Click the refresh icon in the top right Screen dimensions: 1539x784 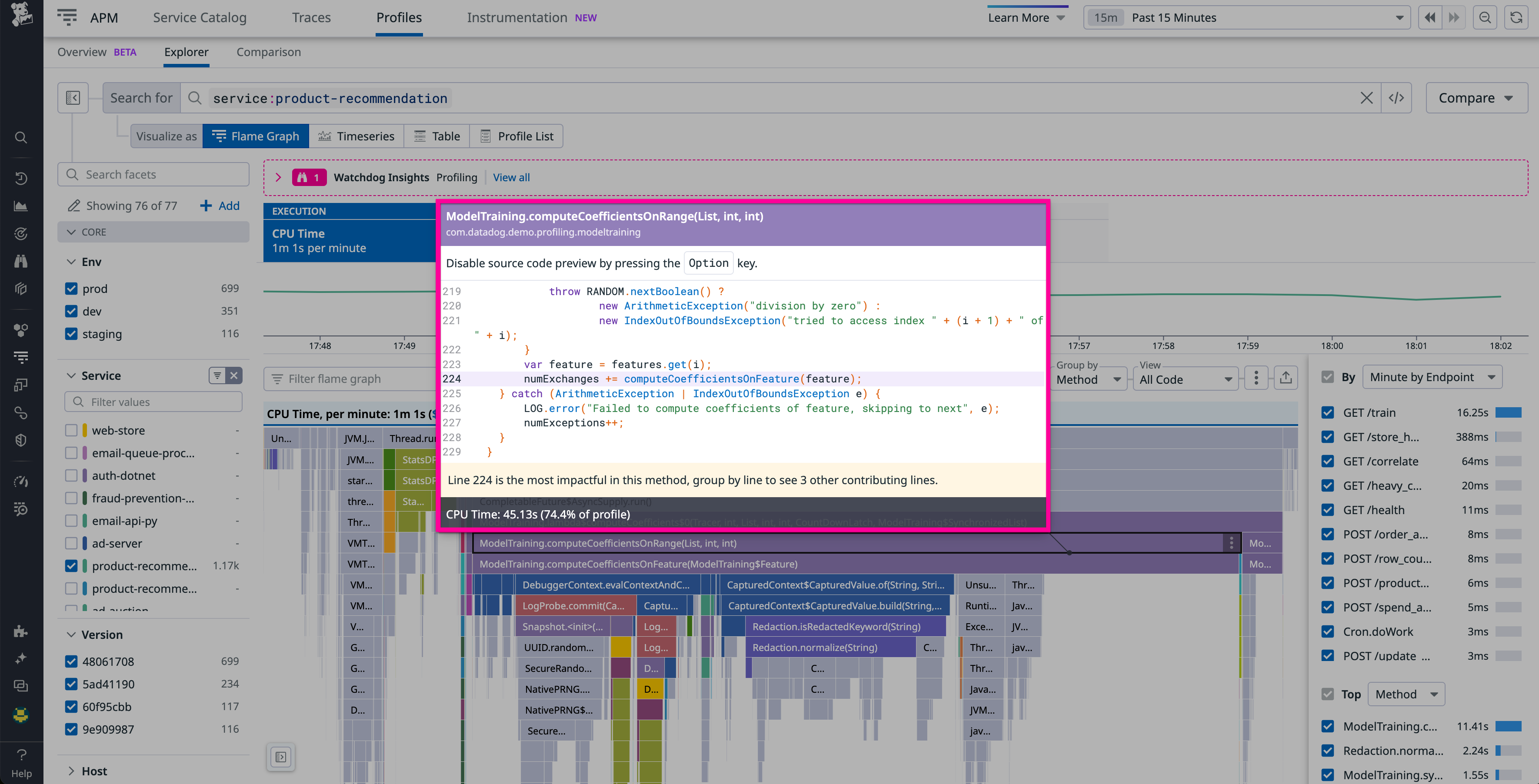(x=1517, y=17)
